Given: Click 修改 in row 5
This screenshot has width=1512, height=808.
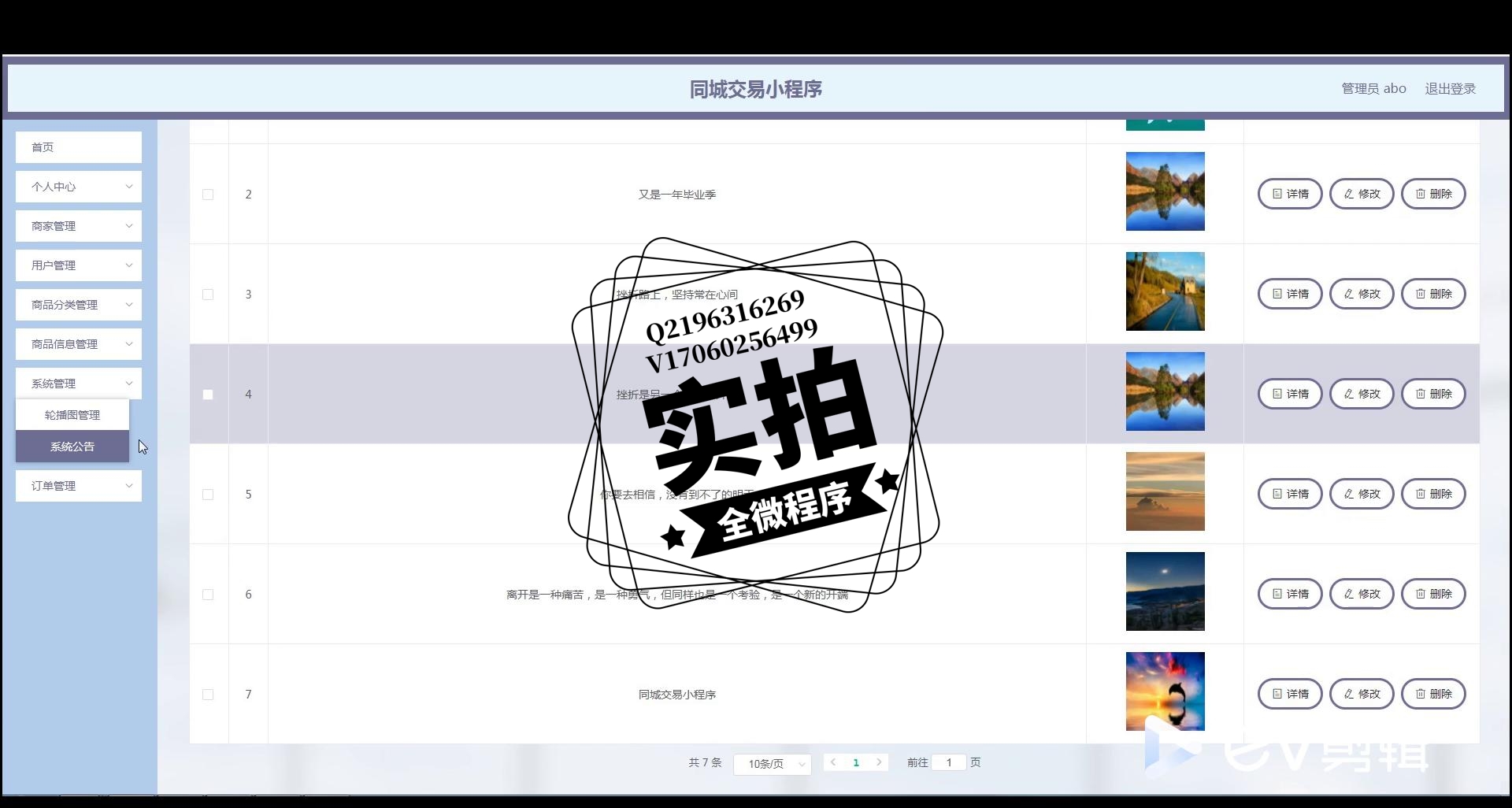Looking at the screenshot, I should [1362, 494].
